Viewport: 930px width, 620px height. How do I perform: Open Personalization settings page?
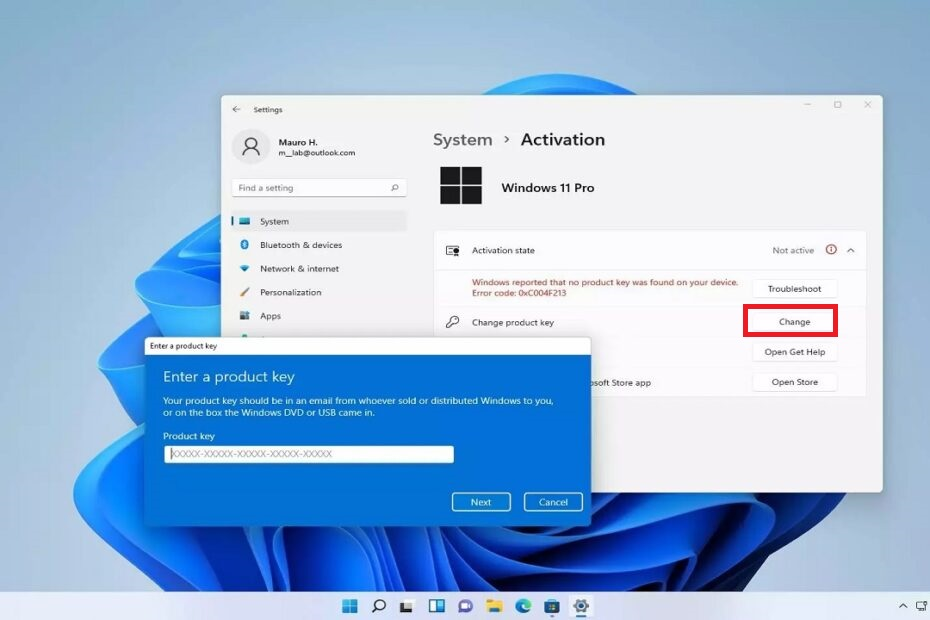(290, 292)
